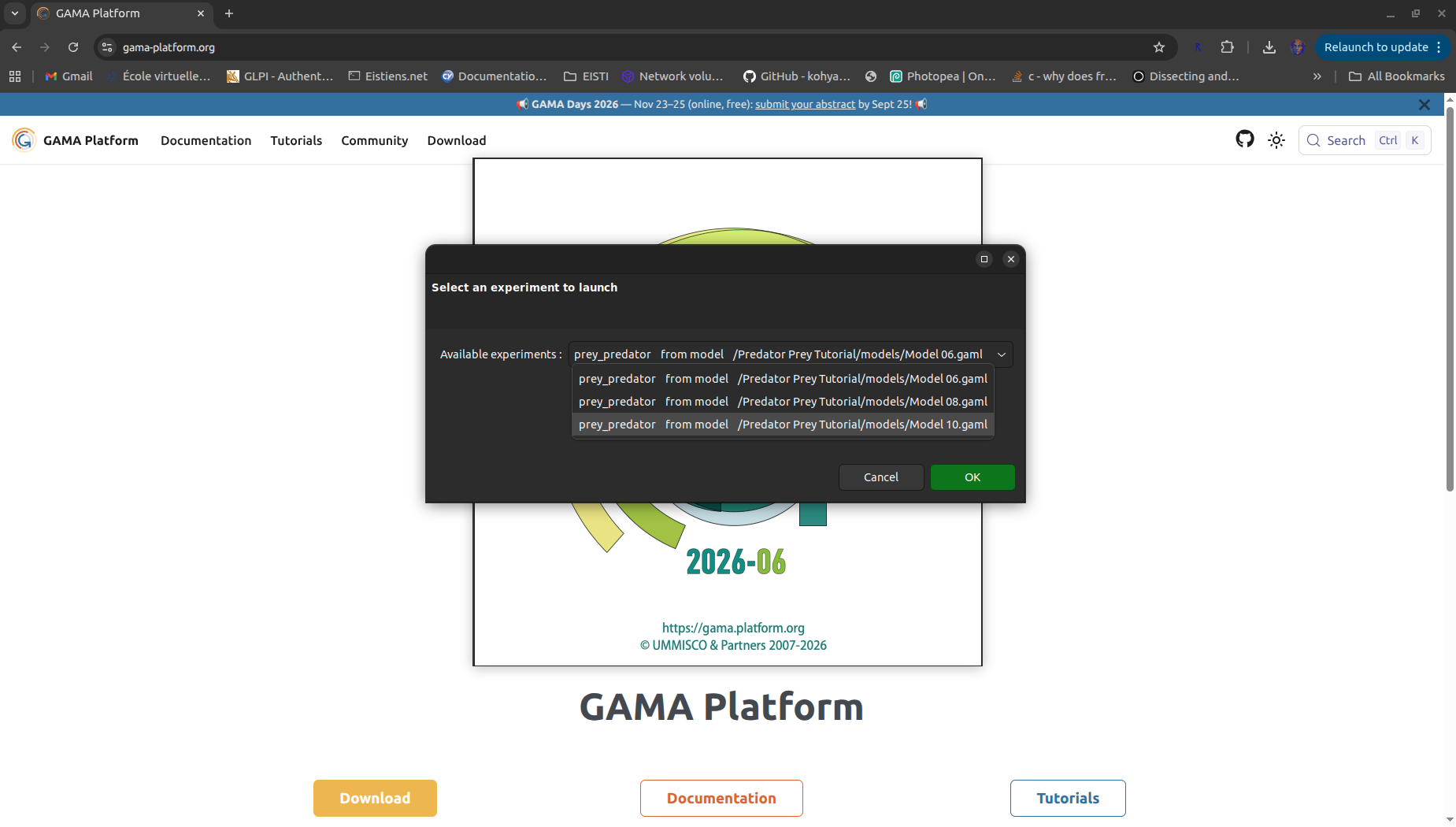Focus the Search box in navbar
The width and height of the screenshot is (1456, 827).
[1364, 140]
